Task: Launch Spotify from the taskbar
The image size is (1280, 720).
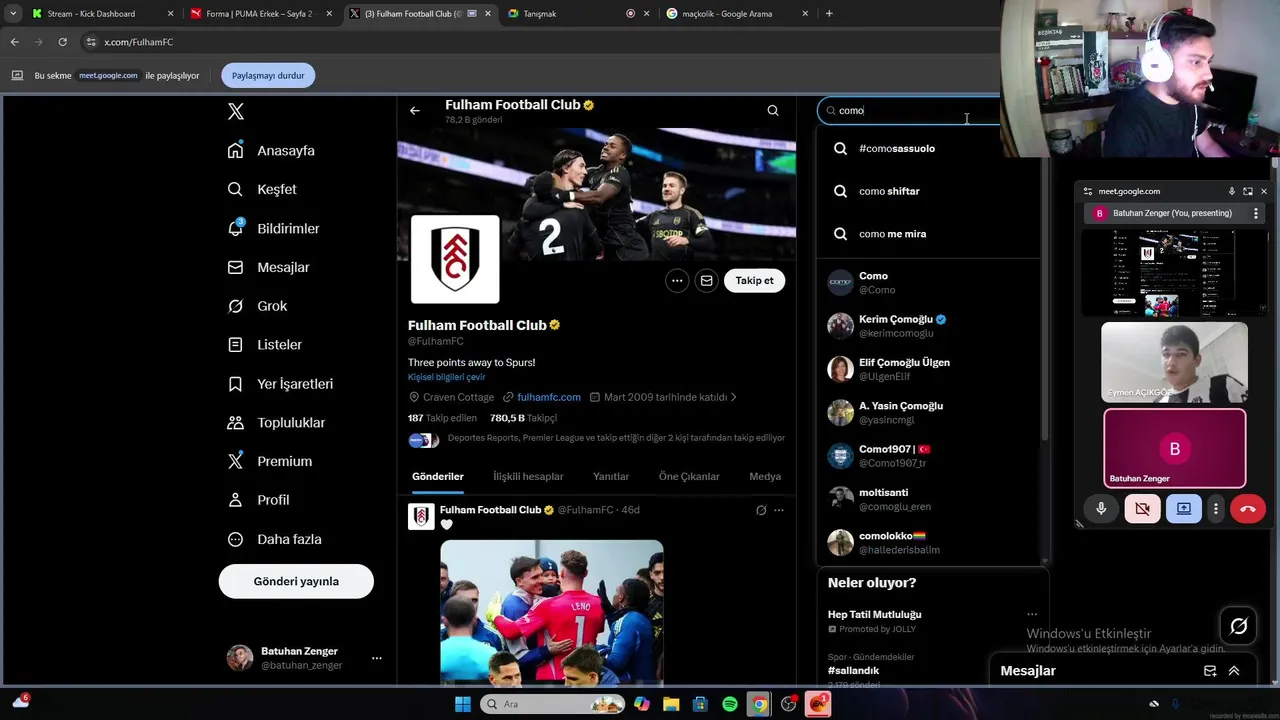Action: 730,704
